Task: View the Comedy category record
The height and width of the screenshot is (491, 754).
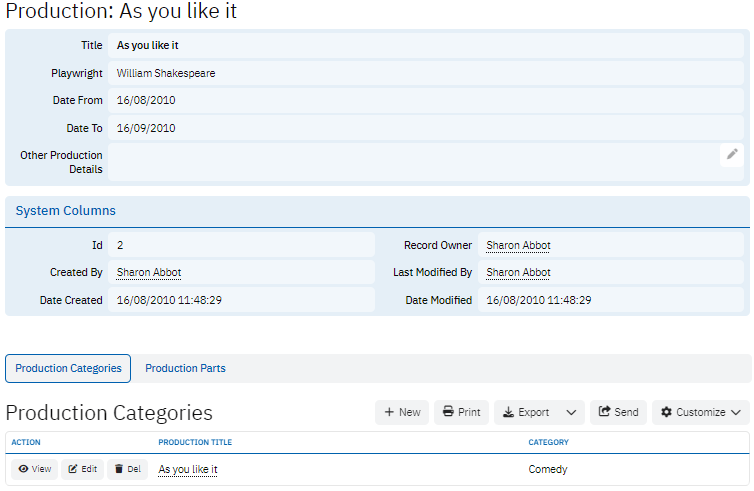Action: (34, 469)
